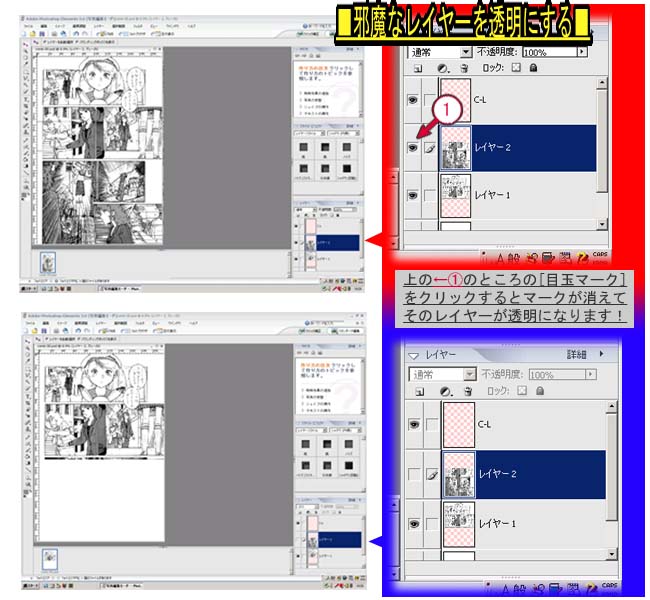Click the layer list scroll-down arrow in red-framed panel
Image resolution: width=650 pixels, height=600 pixels.
click(601, 224)
